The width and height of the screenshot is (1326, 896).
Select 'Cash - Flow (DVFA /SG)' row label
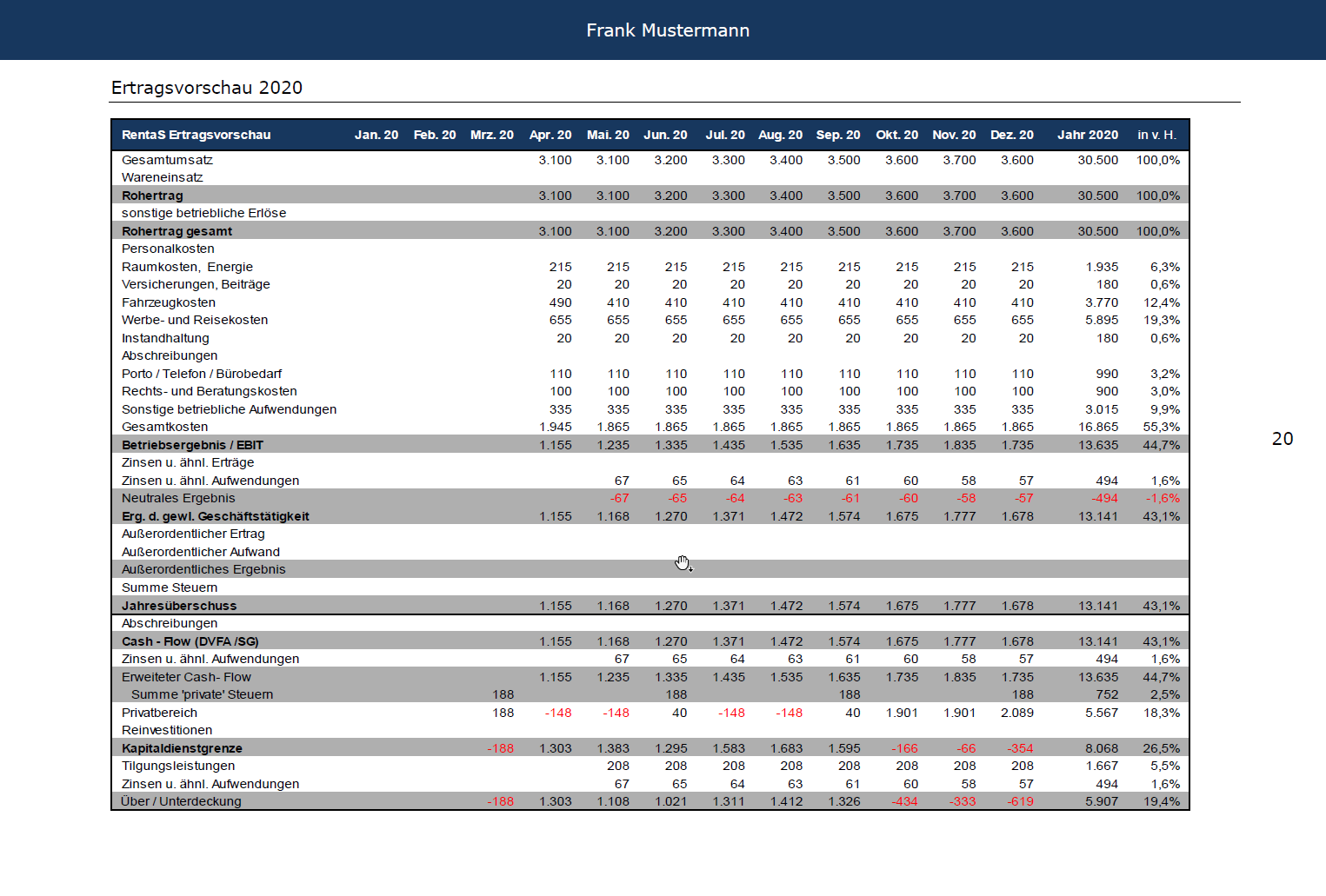[x=190, y=641]
